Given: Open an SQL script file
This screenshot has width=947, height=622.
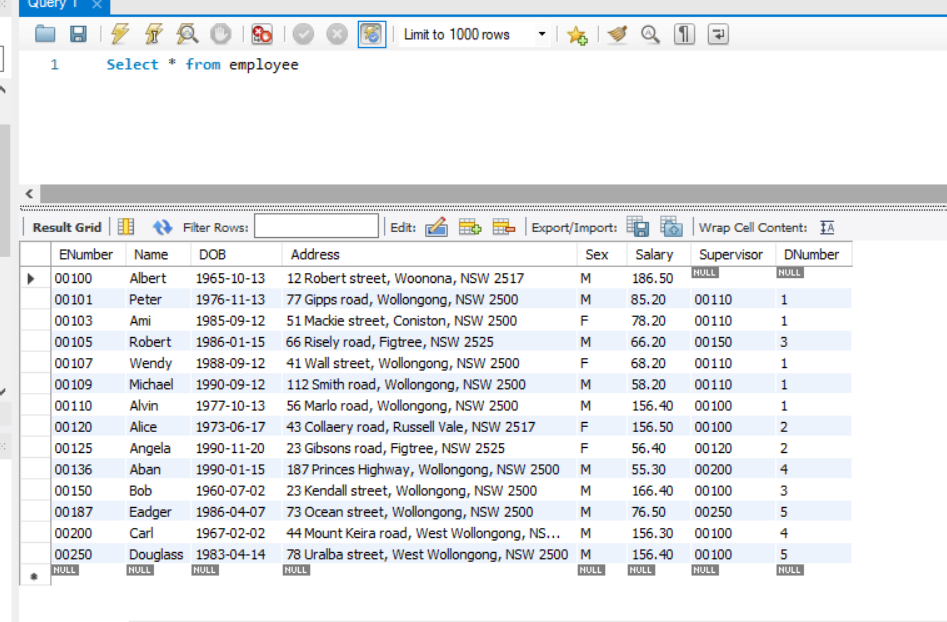Looking at the screenshot, I should 44,34.
